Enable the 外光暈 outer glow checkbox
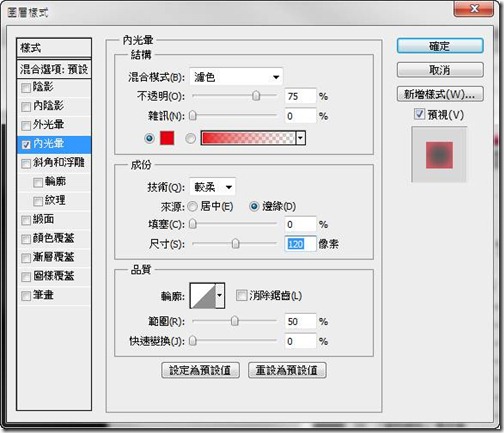Image resolution: width=504 pixels, height=433 pixels. pyautogui.click(x=26, y=126)
